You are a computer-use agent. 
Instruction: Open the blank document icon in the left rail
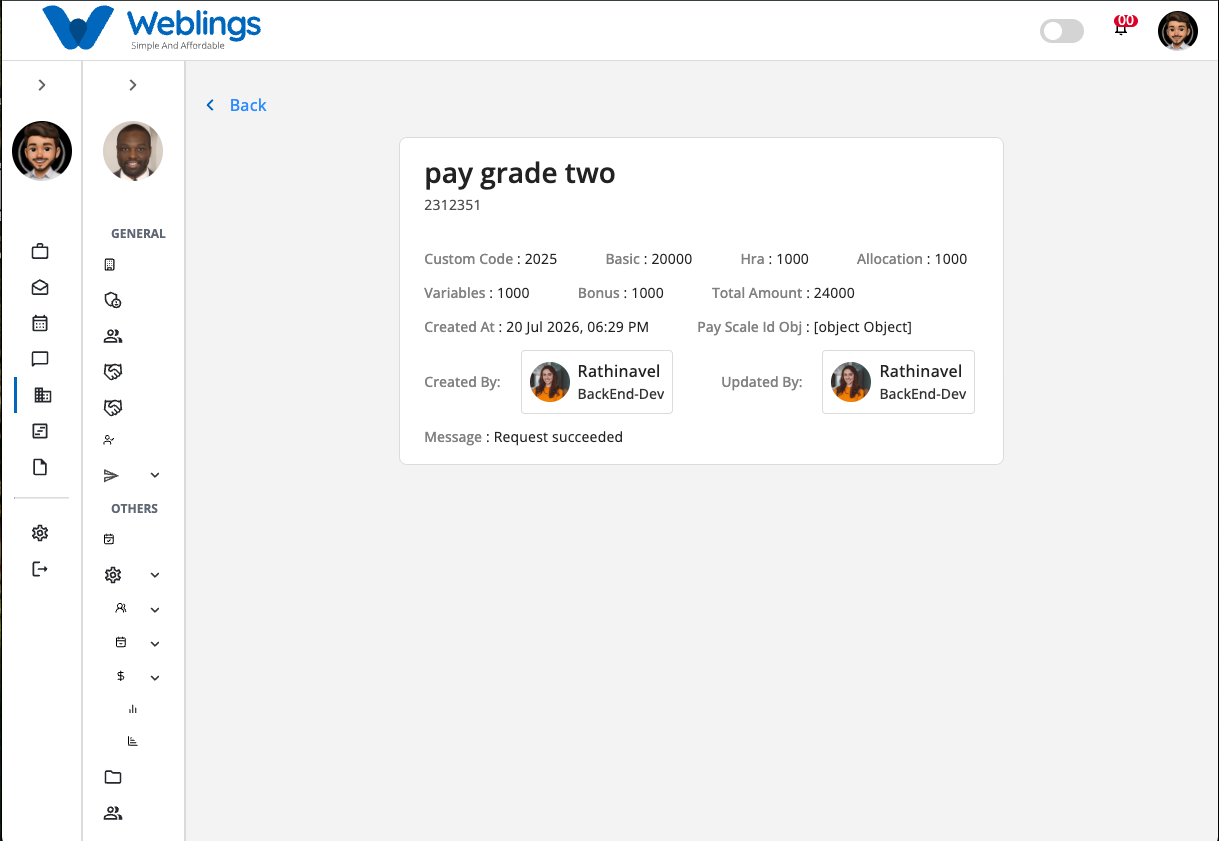pyautogui.click(x=40, y=467)
